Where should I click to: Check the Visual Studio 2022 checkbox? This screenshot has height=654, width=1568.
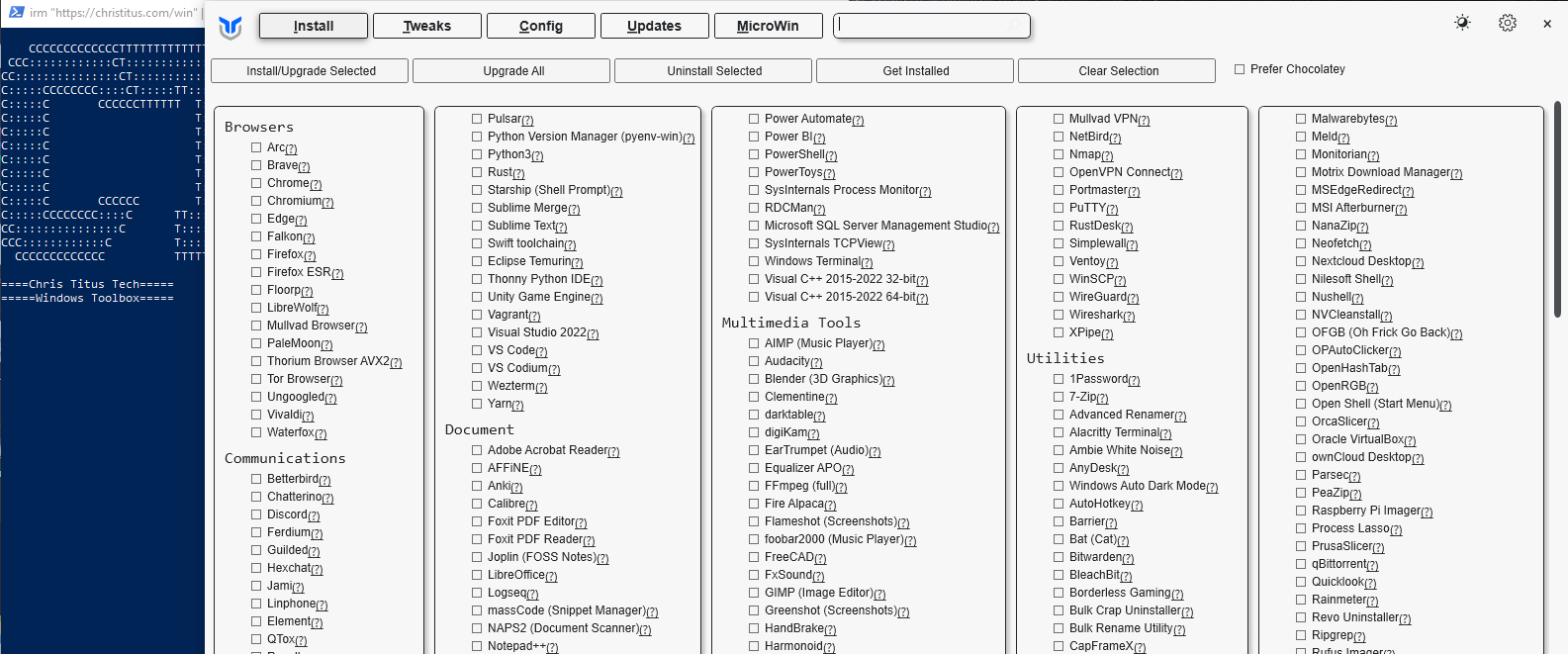(x=477, y=332)
